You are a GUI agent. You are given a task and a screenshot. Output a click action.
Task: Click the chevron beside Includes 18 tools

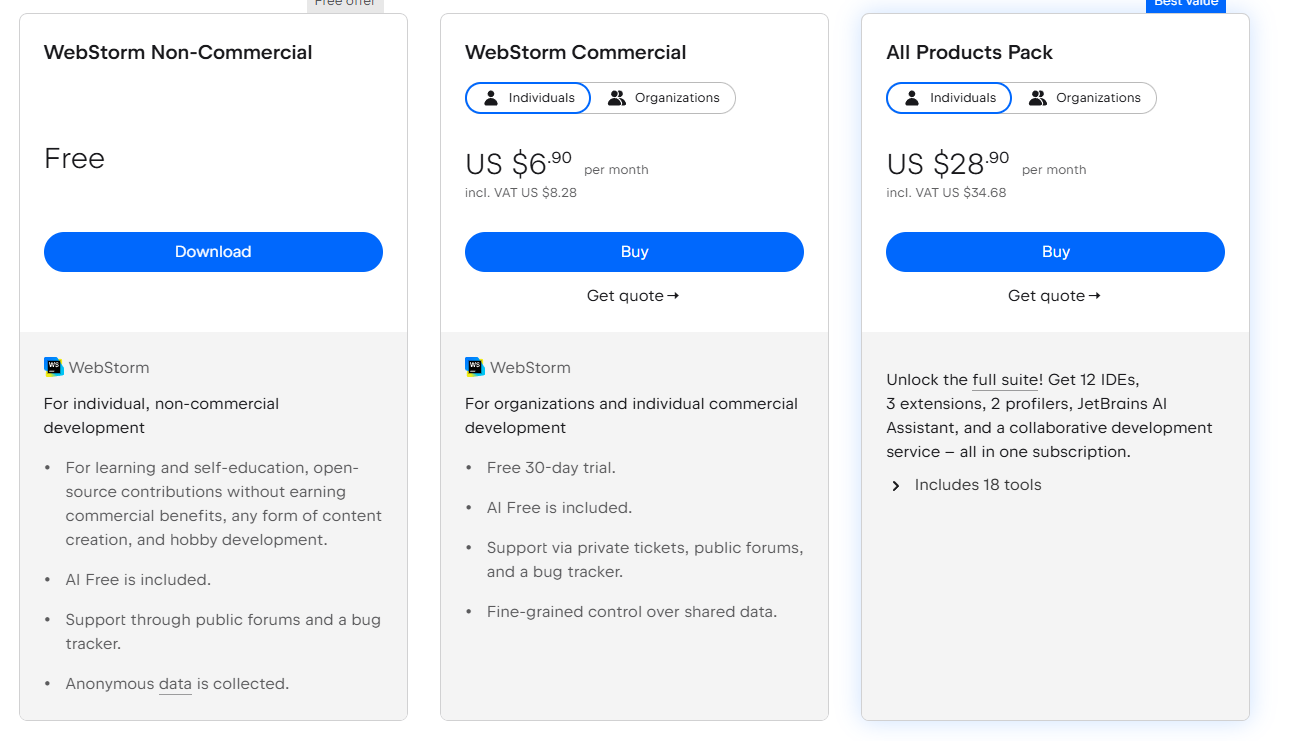(896, 486)
